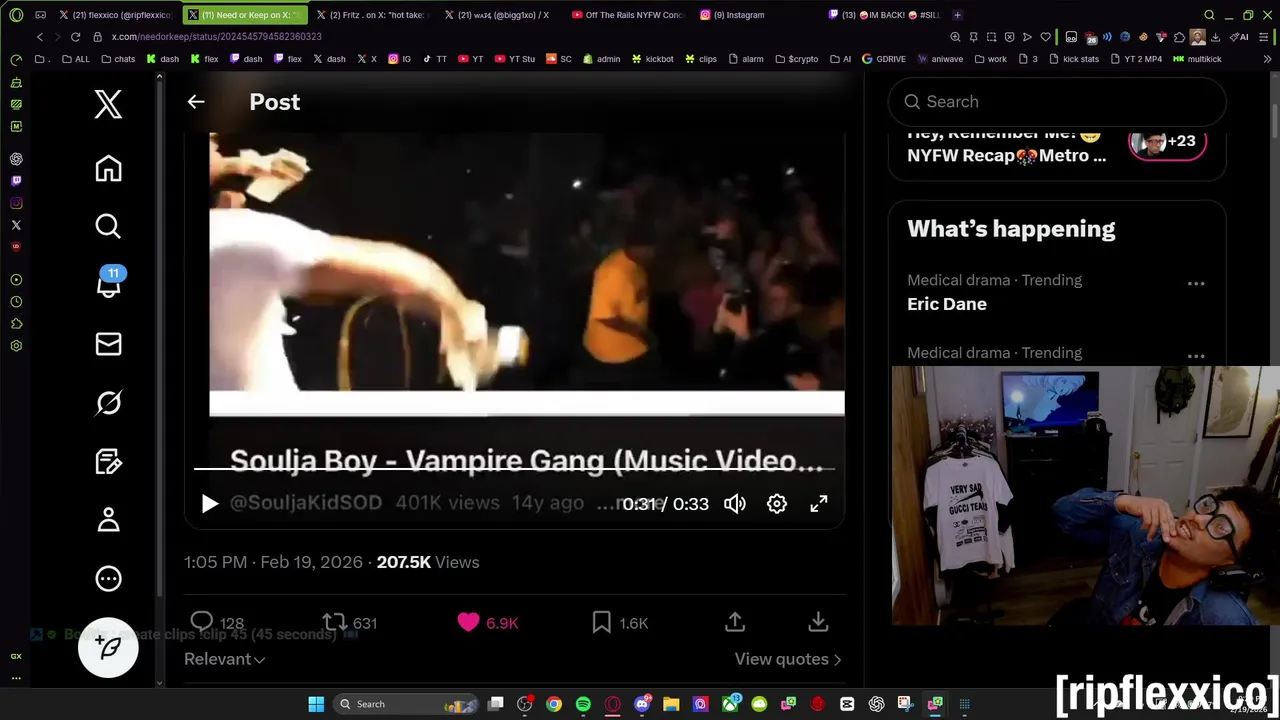Open the clips bookmark

click(x=701, y=59)
